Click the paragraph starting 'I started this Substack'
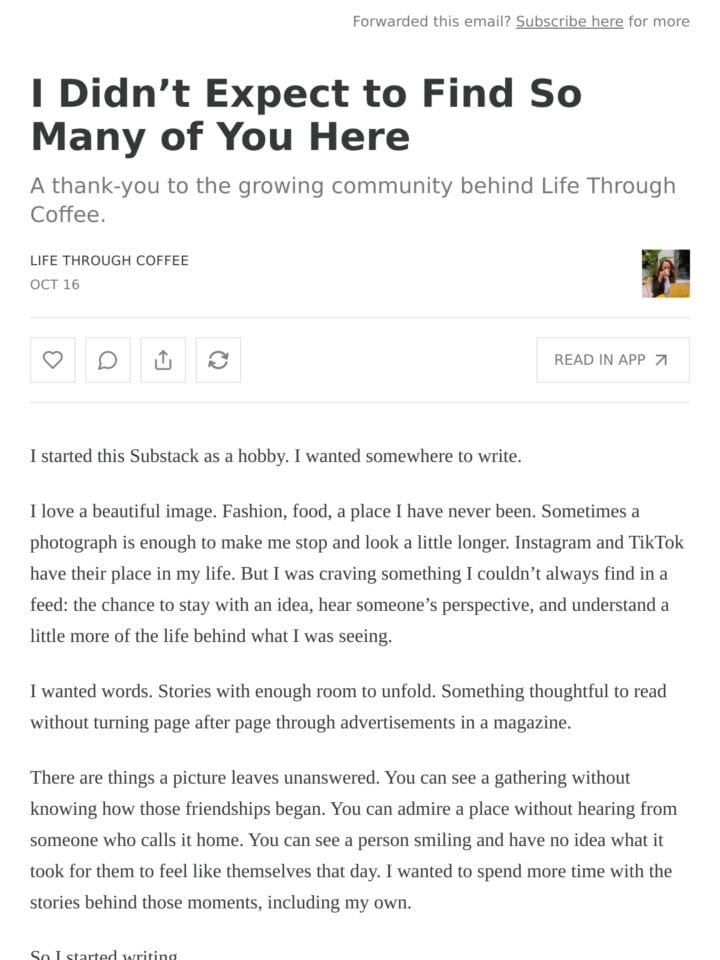Screen dimensions: 720x960 point(276,456)
